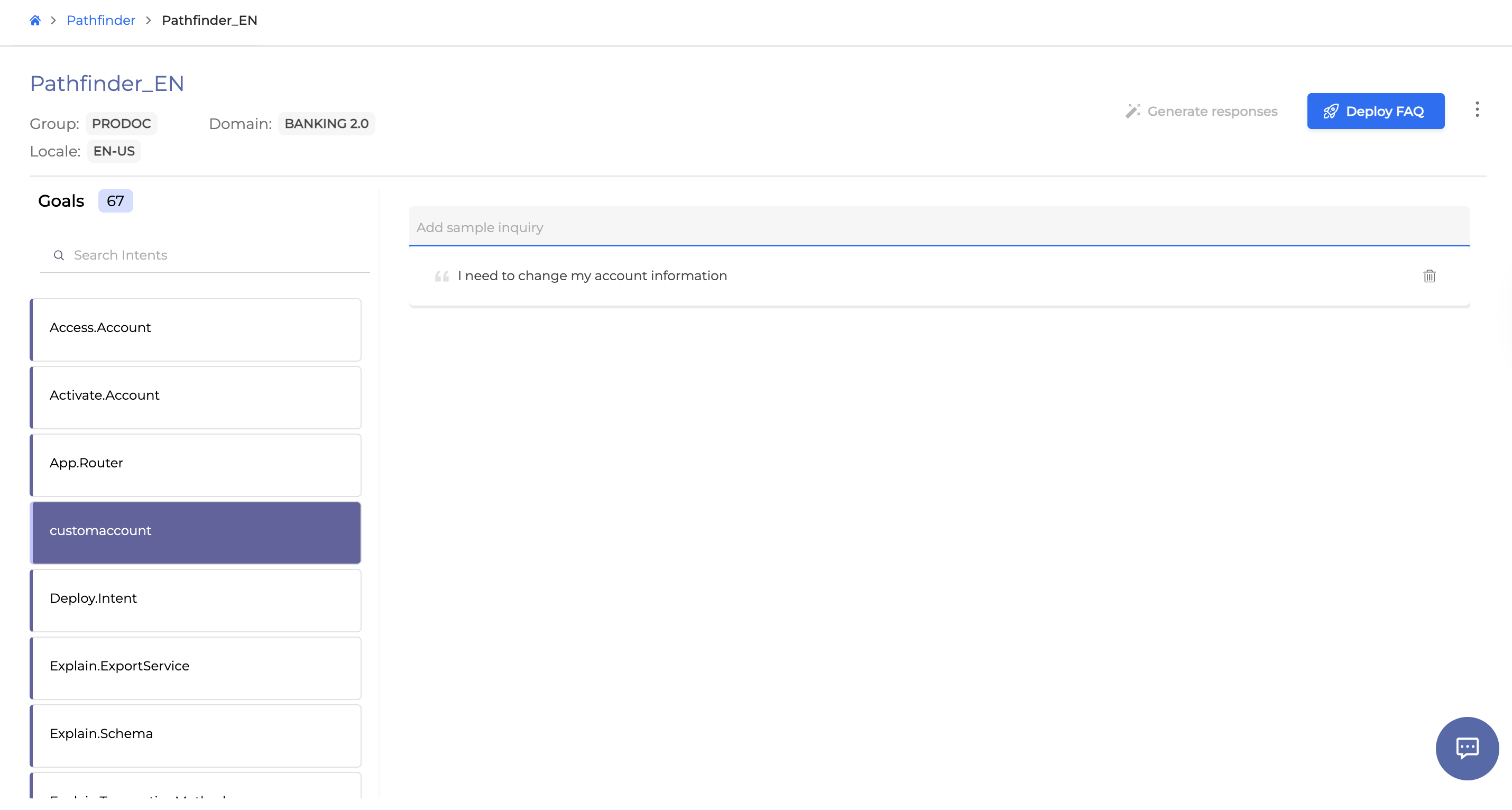Navigate back via the Pathfinder breadcrumb link
Image resolution: width=1512 pixels, height=810 pixels.
tap(100, 20)
